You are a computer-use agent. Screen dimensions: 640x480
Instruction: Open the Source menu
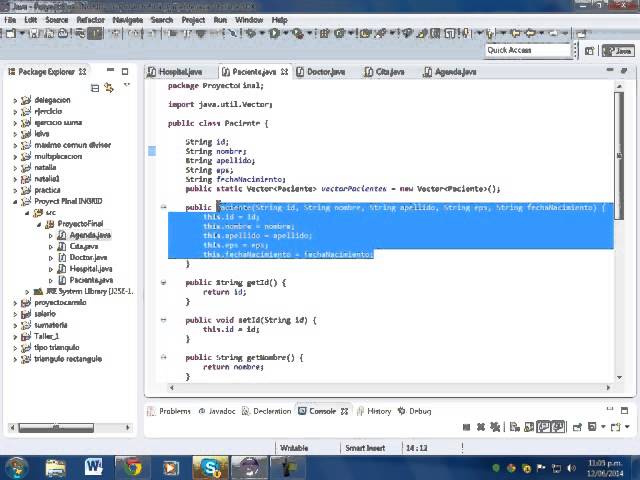57,20
